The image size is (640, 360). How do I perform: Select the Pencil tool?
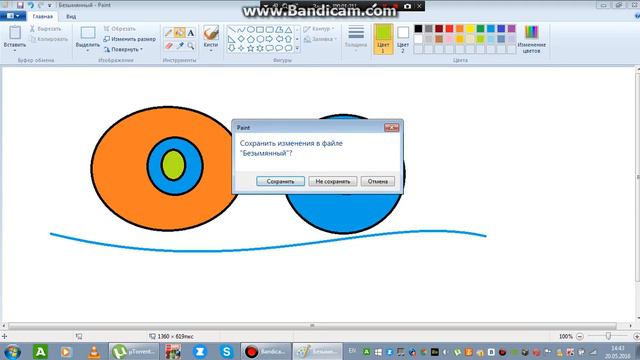169,33
